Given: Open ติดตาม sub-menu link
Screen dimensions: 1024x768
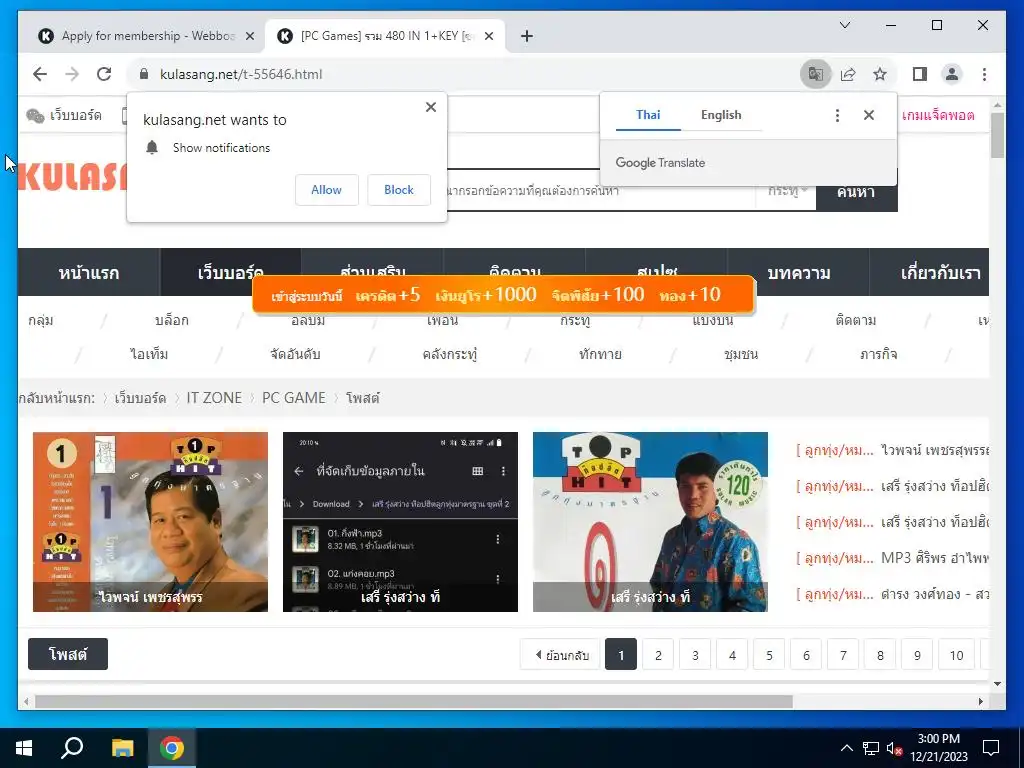Looking at the screenshot, I should (x=856, y=320).
